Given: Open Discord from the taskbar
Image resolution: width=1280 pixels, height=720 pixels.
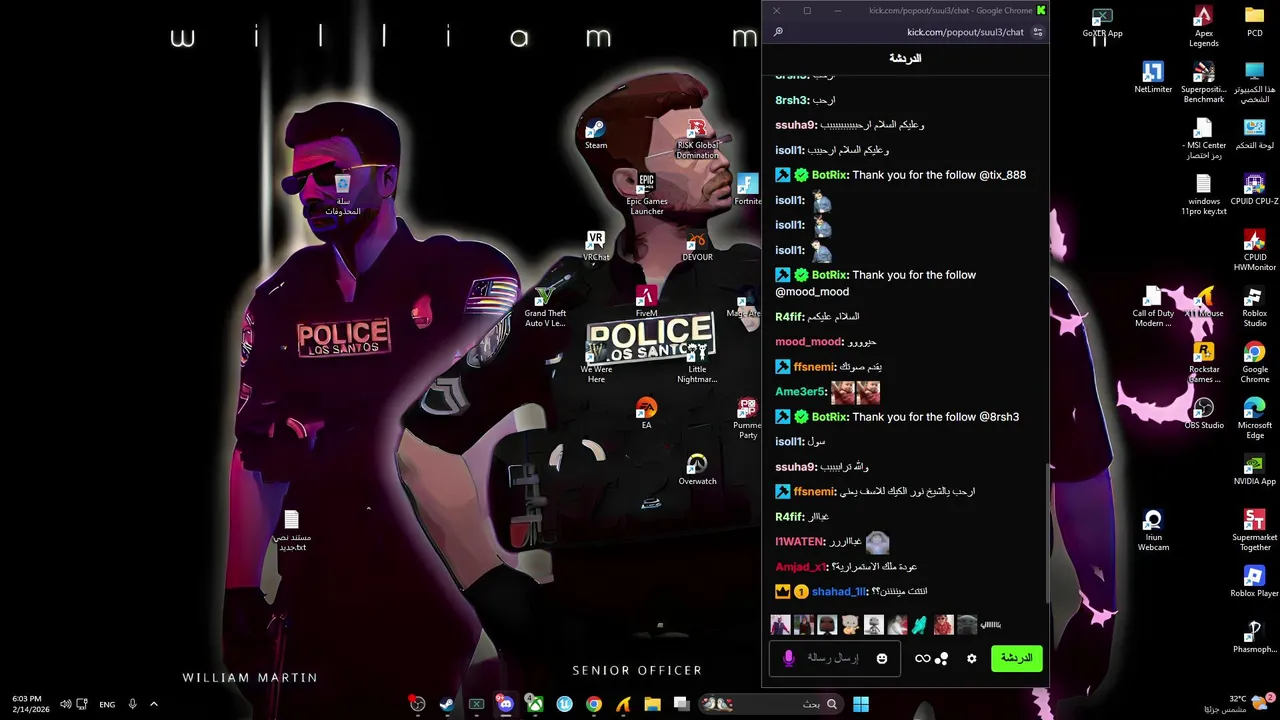Looking at the screenshot, I should tap(506, 704).
